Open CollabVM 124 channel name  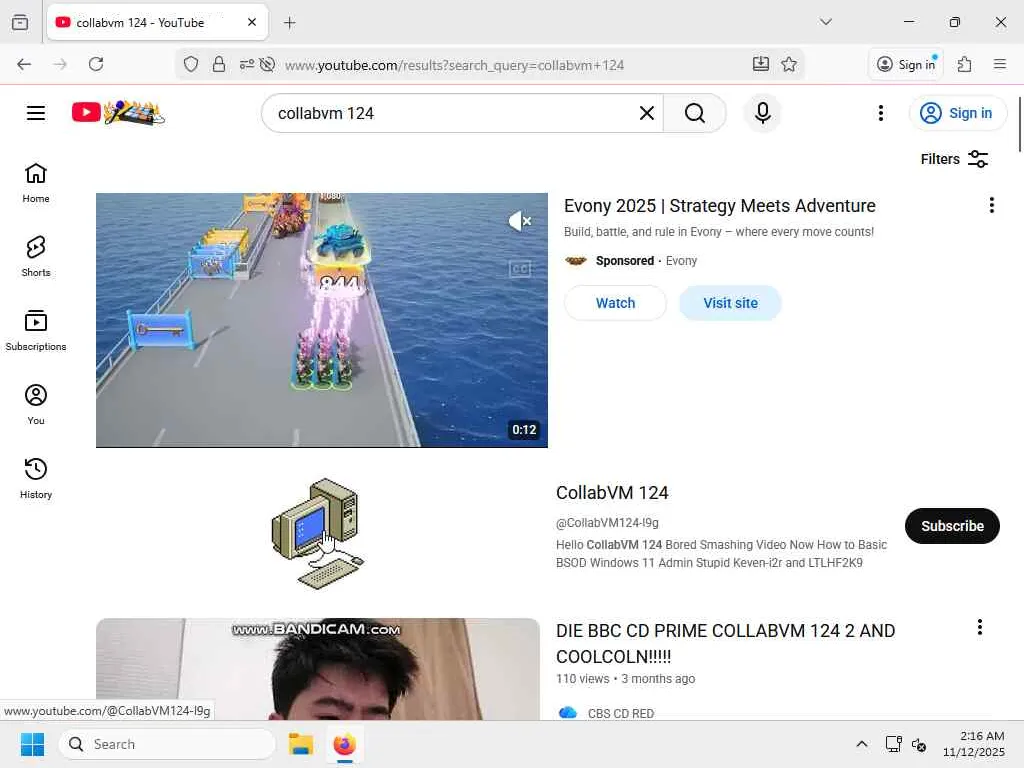[x=612, y=492]
